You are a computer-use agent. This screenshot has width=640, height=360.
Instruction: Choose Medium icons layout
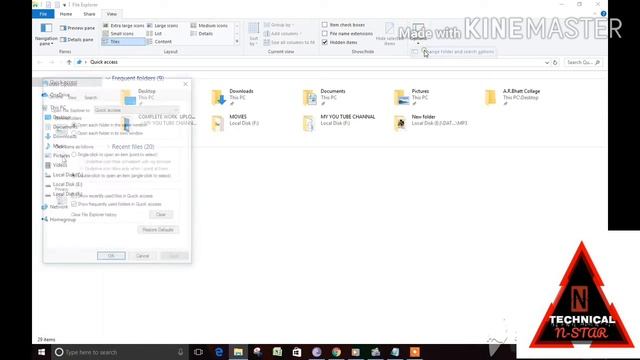(209, 26)
